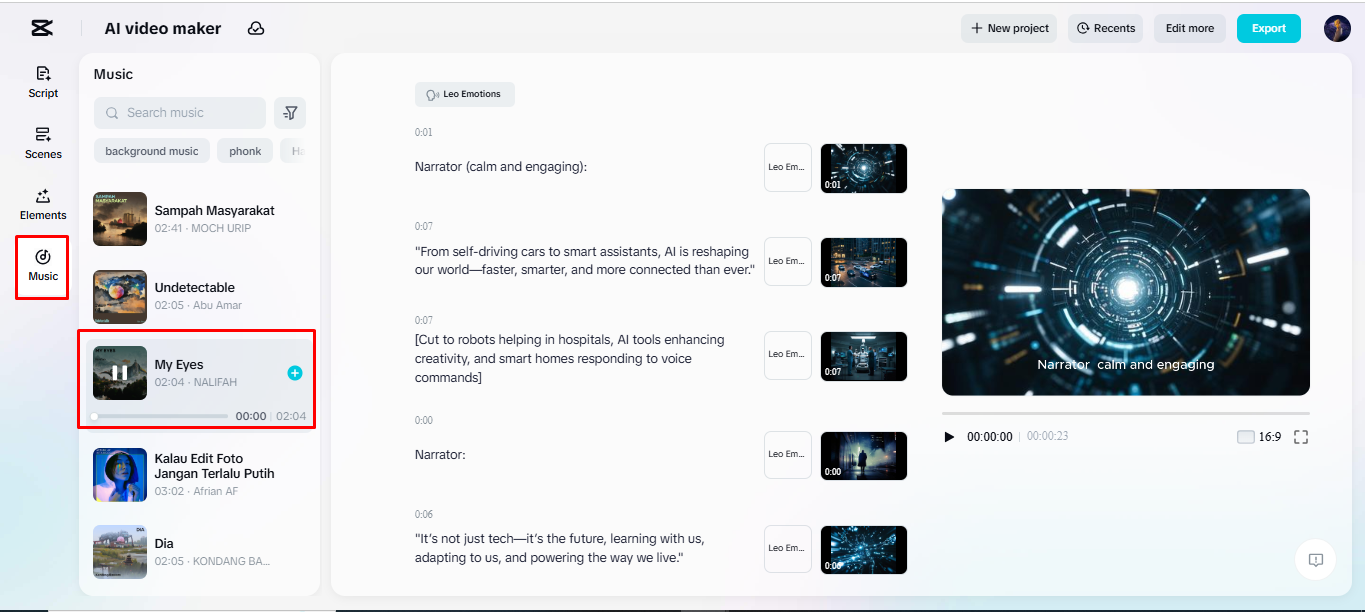The image size is (1365, 612).
Task: Open the user profile avatar
Action: click(x=1337, y=28)
